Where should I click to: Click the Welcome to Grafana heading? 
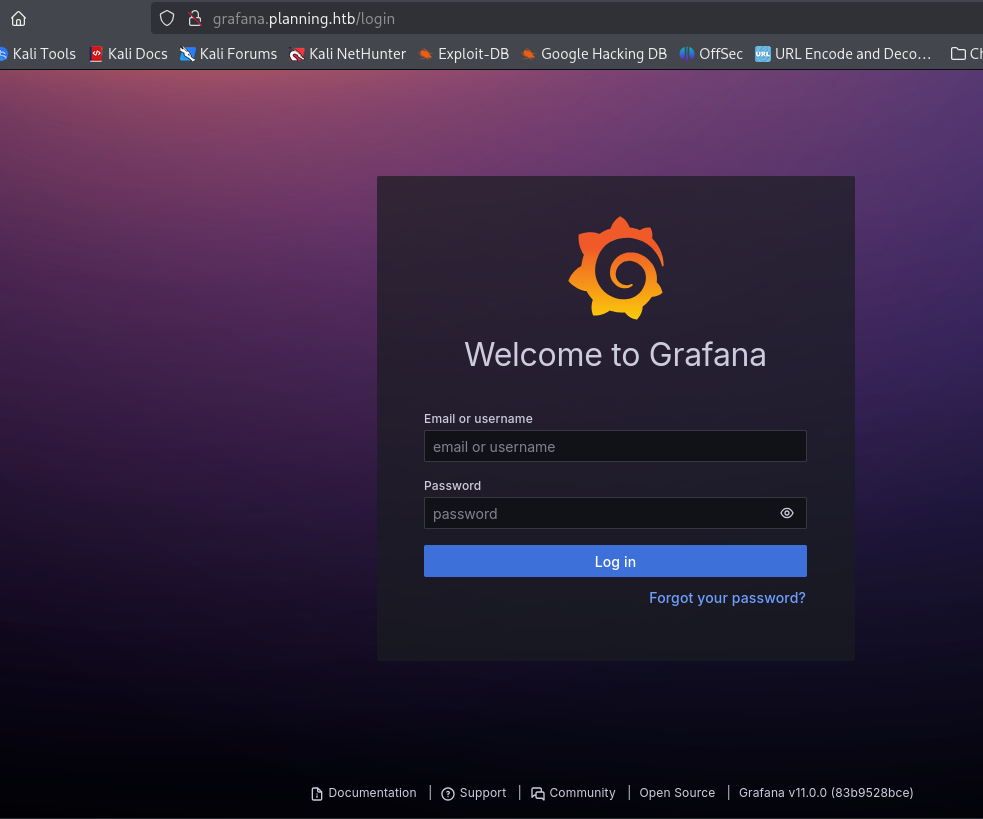[x=615, y=354]
